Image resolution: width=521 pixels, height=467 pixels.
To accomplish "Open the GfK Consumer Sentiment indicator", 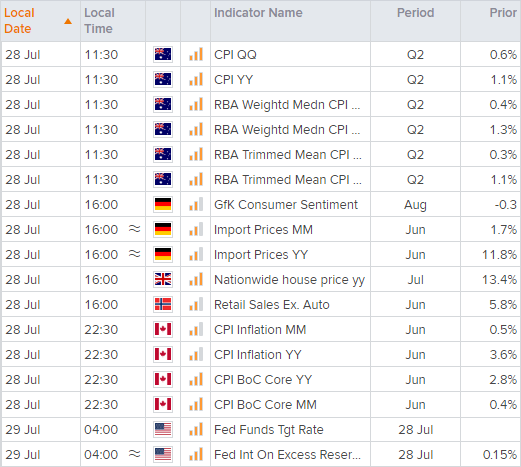I will (x=286, y=204).
